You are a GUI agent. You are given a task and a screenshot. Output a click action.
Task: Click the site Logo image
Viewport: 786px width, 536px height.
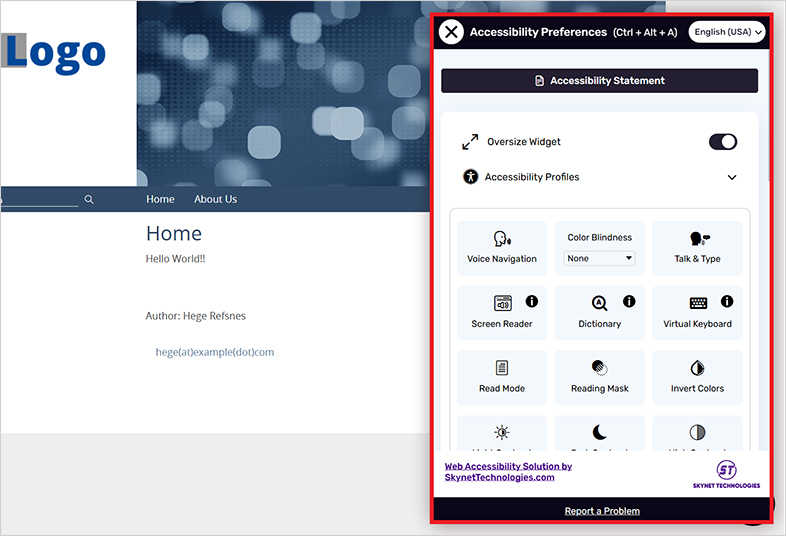[x=53, y=53]
